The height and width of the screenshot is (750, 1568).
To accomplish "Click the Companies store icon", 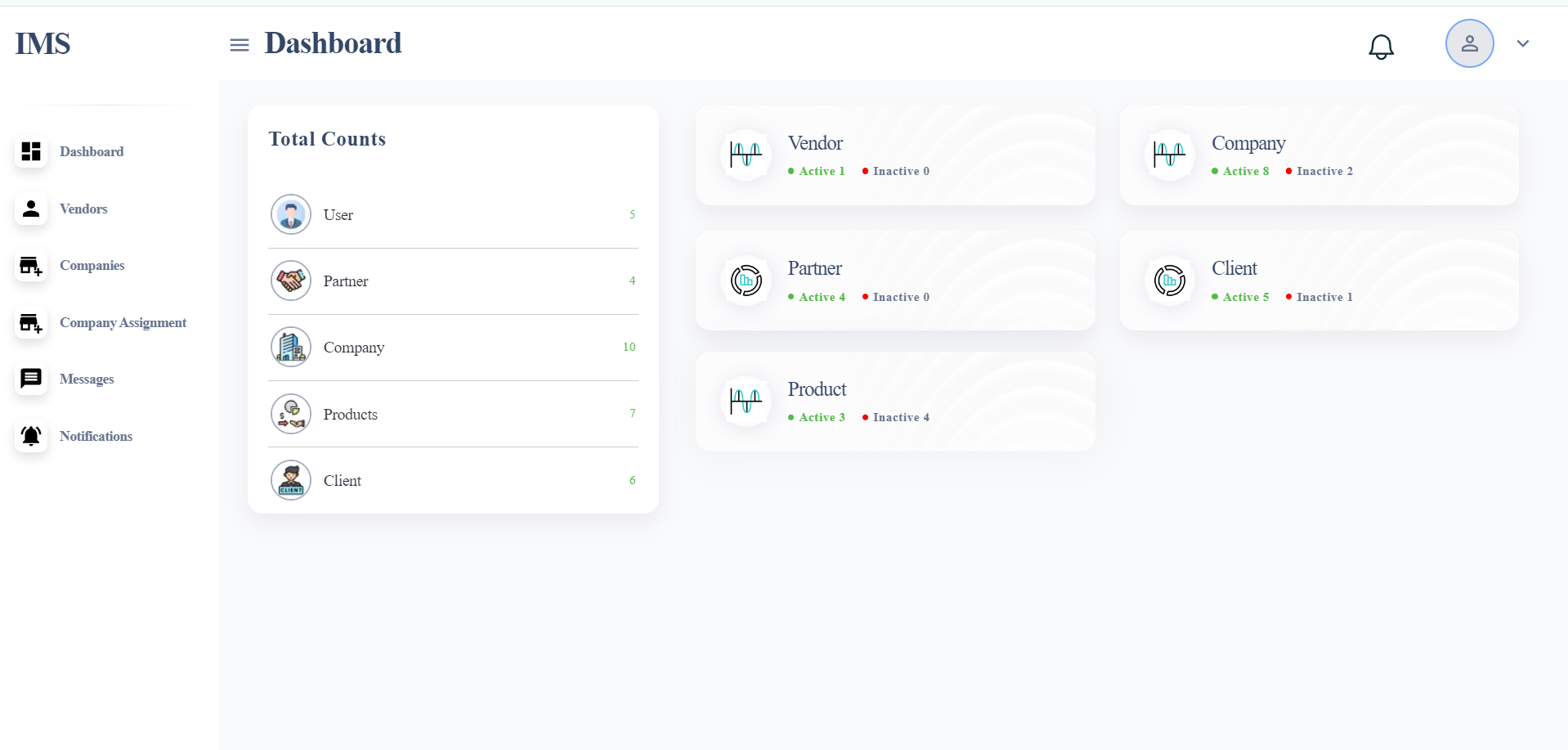I will 31,266.
